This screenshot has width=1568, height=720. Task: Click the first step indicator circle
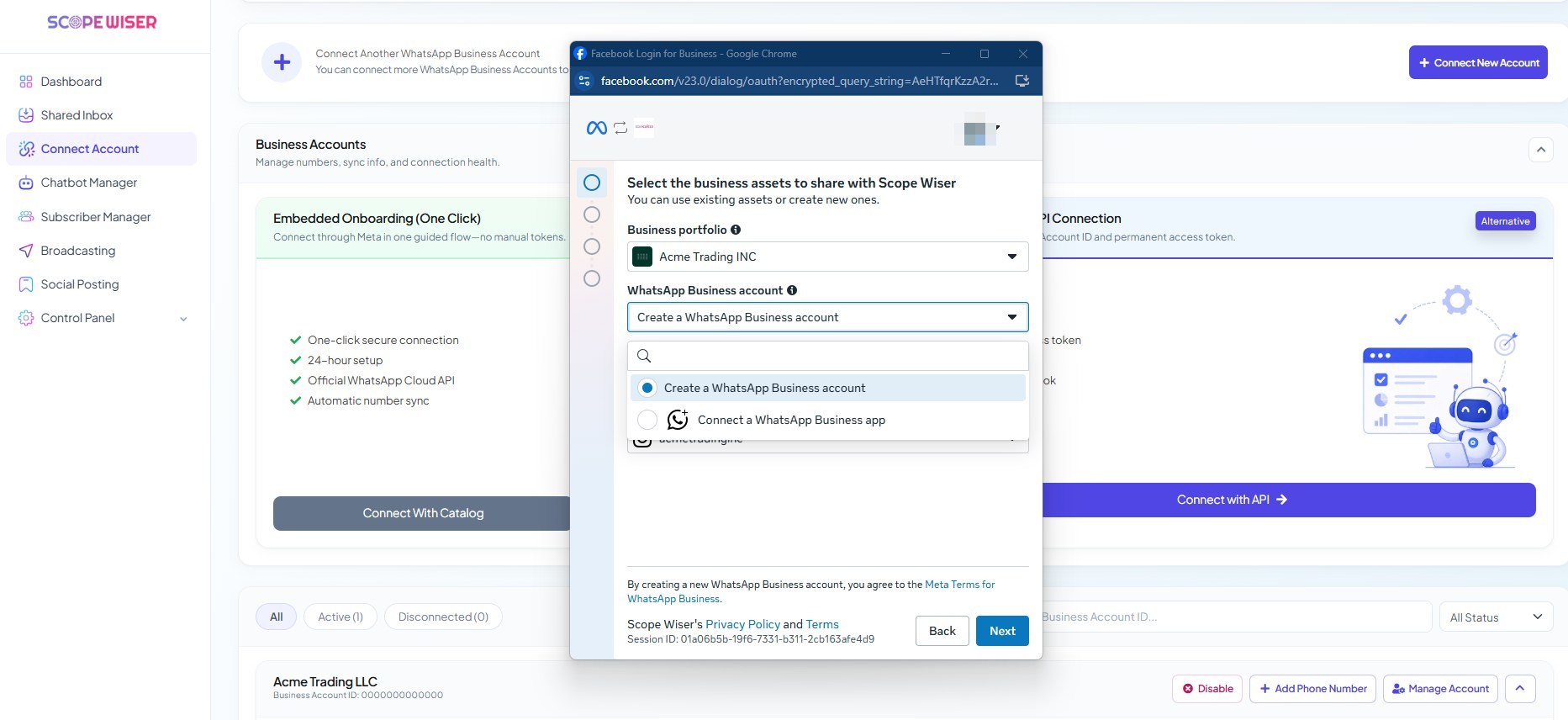(x=592, y=183)
